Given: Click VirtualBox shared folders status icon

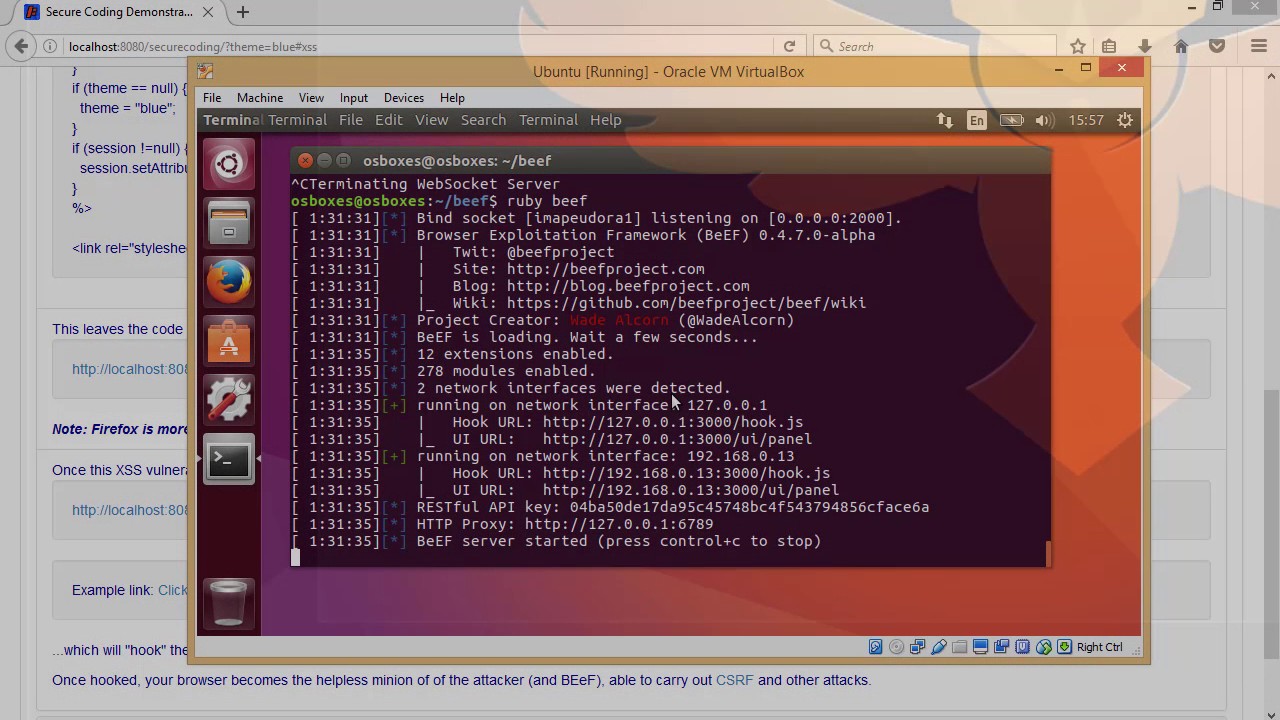Looking at the screenshot, I should (959, 647).
